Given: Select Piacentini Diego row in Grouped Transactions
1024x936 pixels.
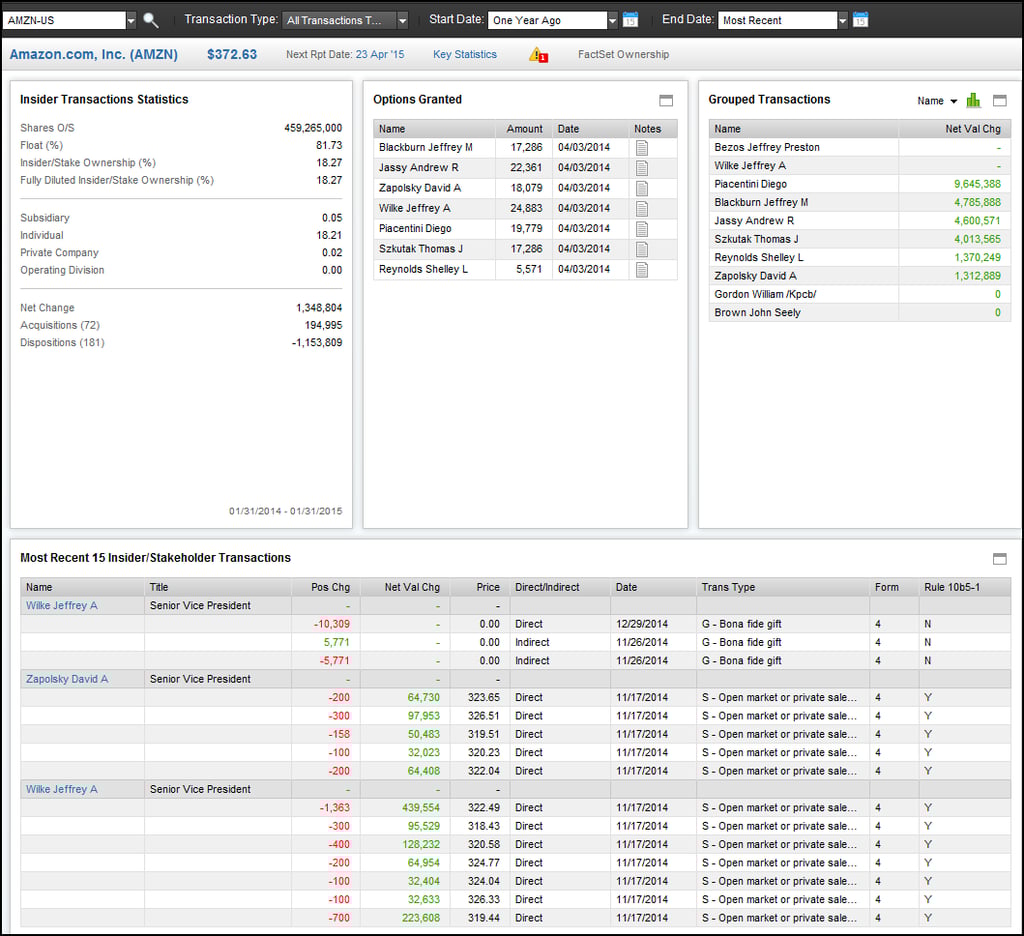Looking at the screenshot, I should [x=859, y=184].
